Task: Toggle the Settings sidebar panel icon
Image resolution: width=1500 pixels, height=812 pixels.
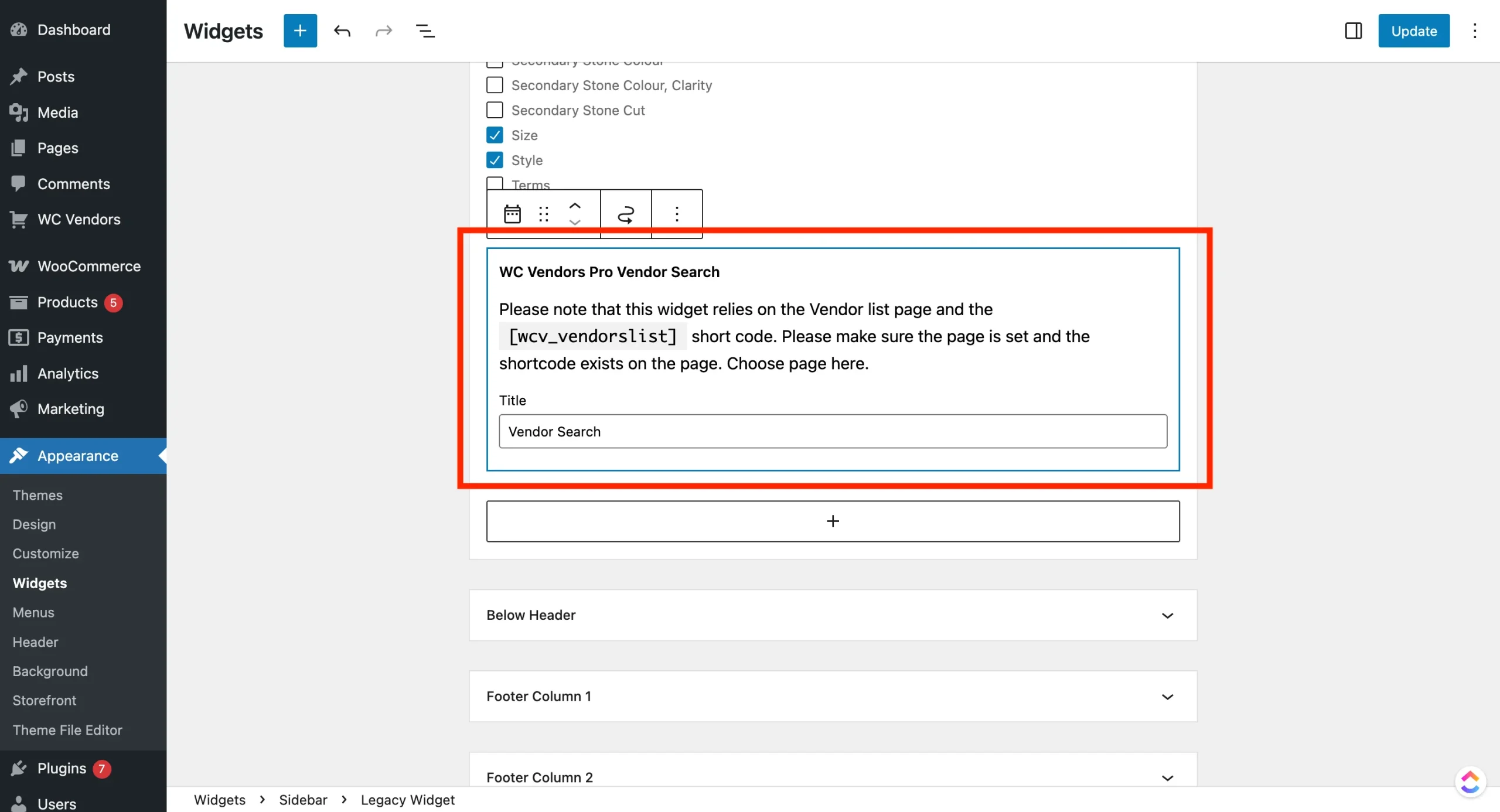Action: 1353,30
